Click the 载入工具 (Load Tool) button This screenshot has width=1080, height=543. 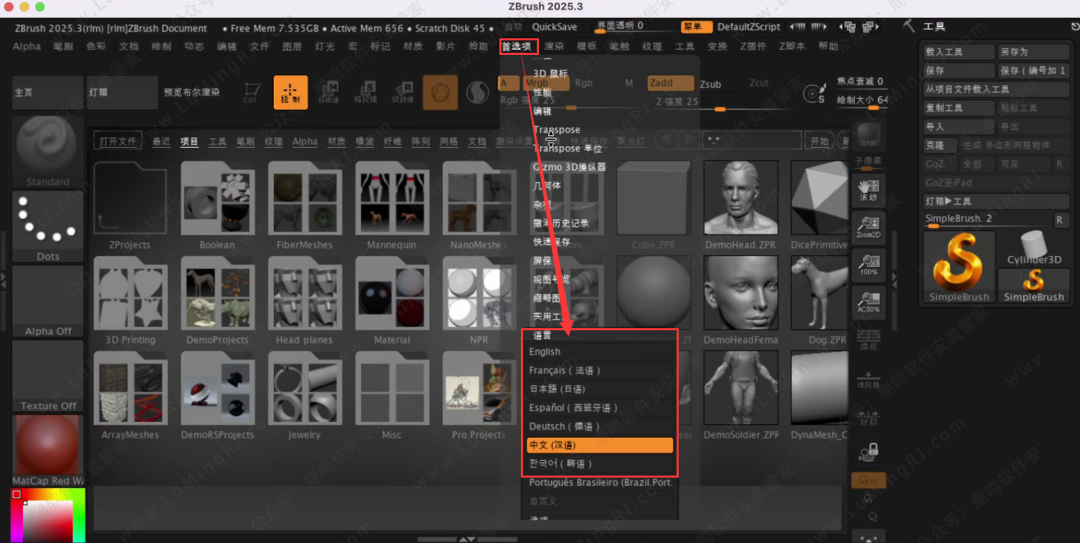tap(956, 52)
